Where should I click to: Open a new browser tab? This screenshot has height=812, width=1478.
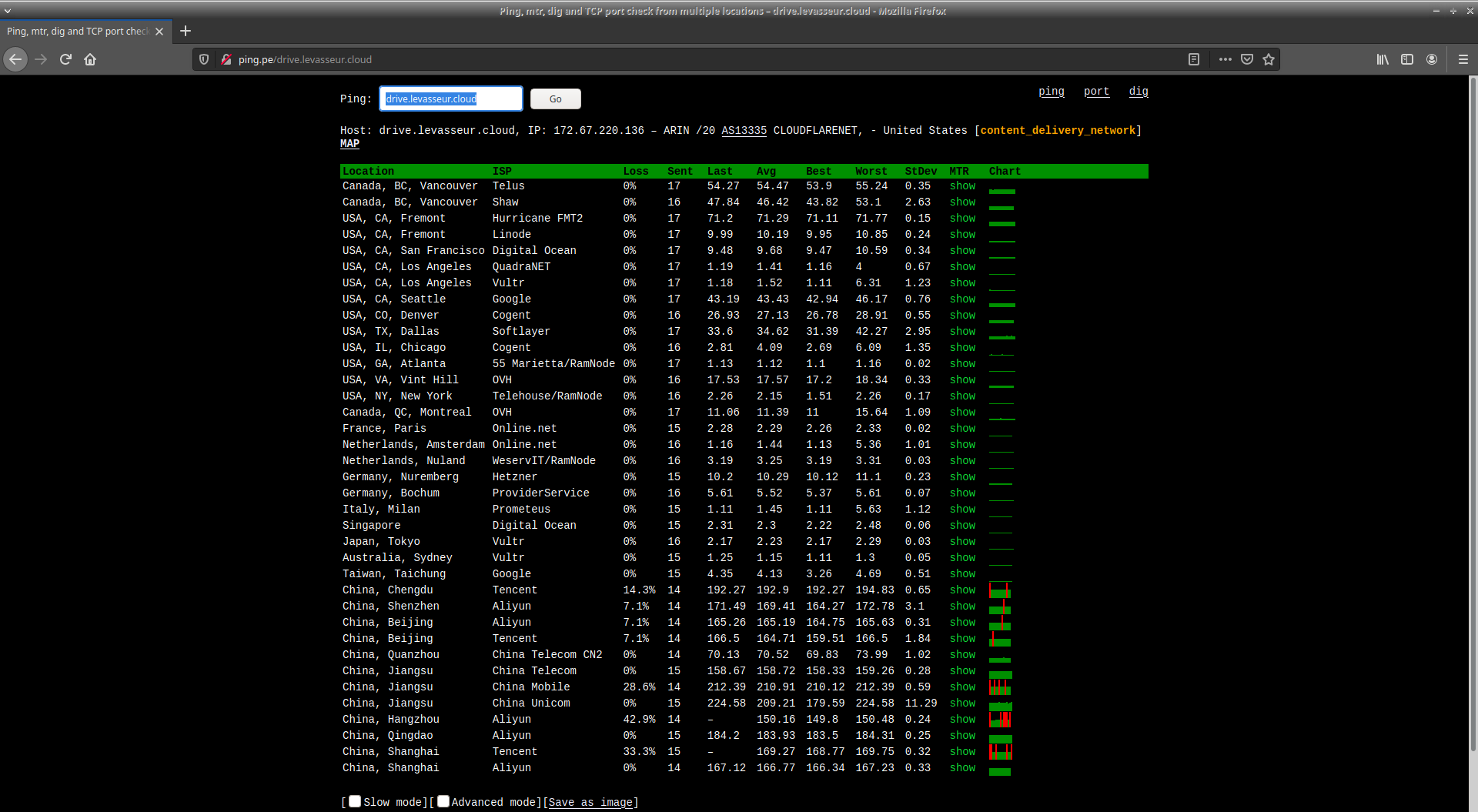186,31
